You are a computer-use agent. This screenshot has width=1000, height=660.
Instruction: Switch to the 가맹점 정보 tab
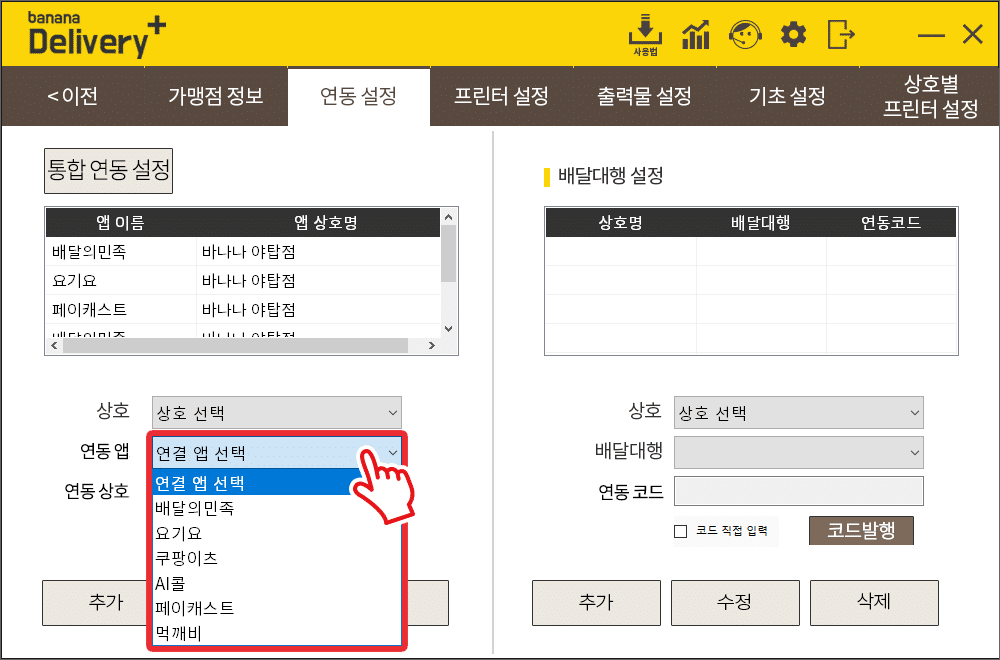[216, 96]
